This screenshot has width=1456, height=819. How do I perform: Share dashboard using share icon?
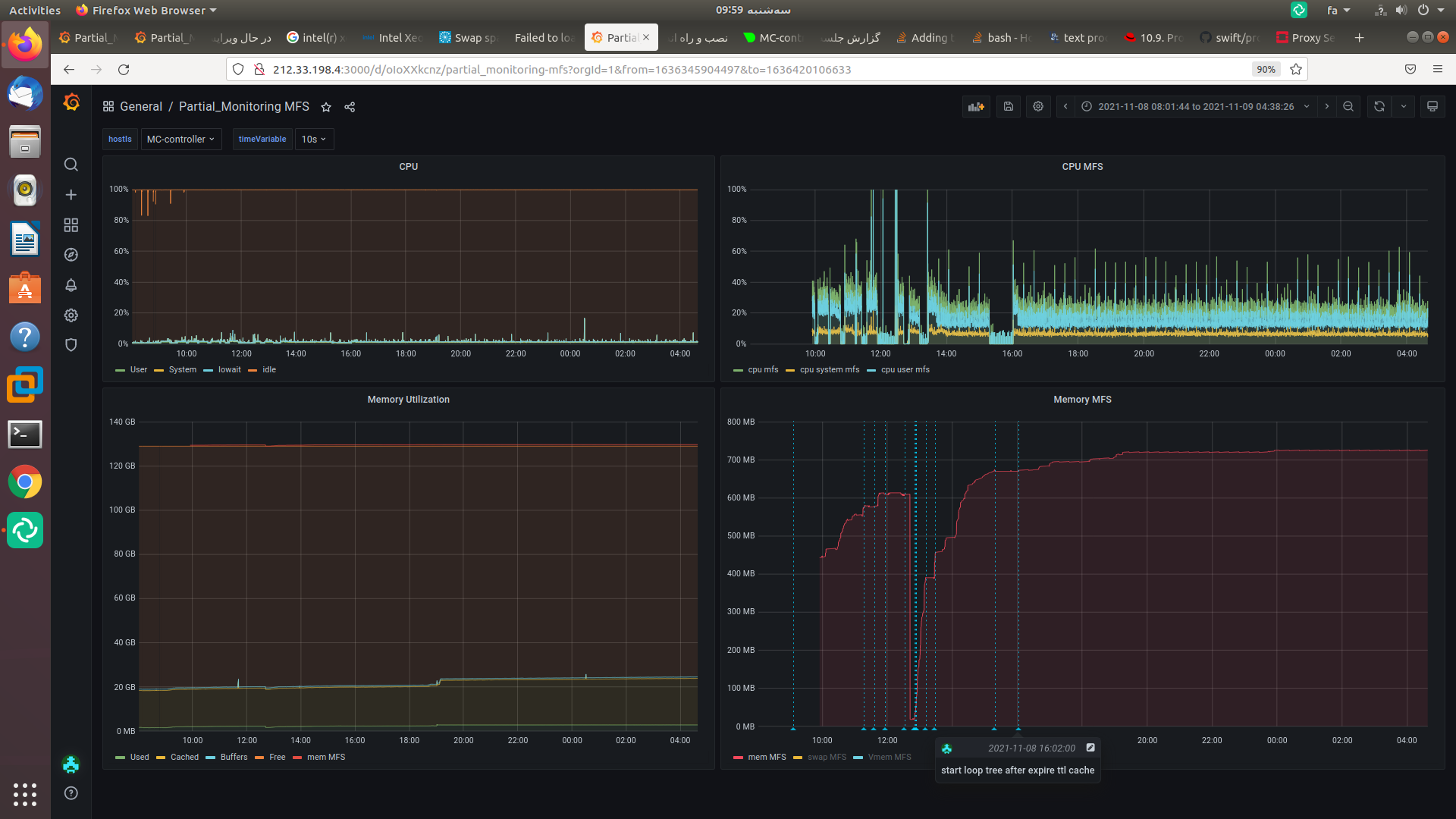(350, 107)
